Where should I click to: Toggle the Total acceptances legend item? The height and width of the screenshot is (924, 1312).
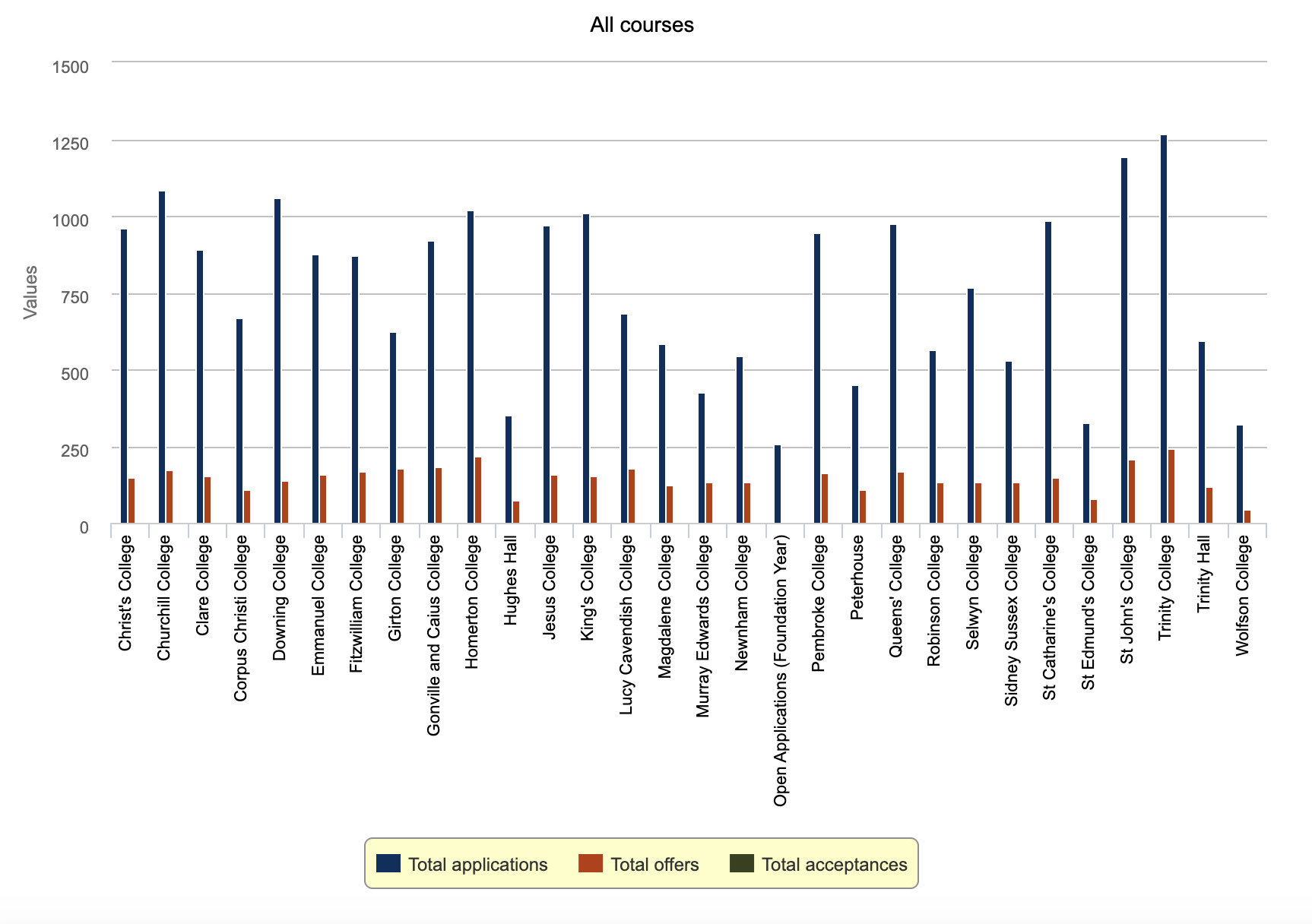point(834,865)
